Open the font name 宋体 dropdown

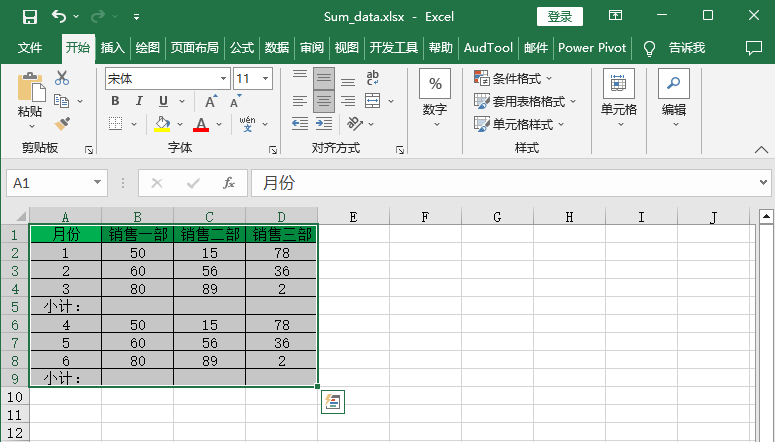(x=221, y=78)
